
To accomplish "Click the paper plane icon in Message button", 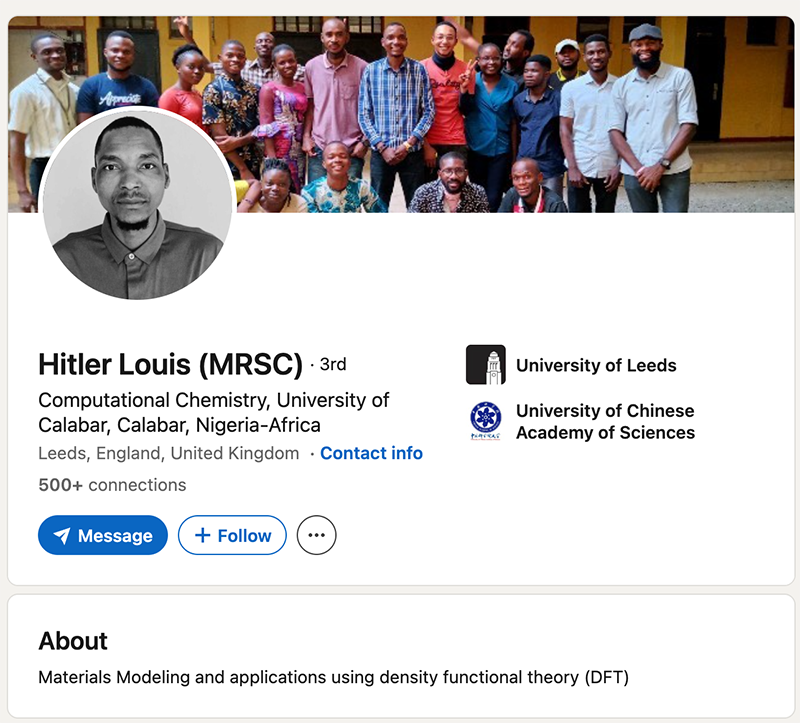I will point(62,536).
